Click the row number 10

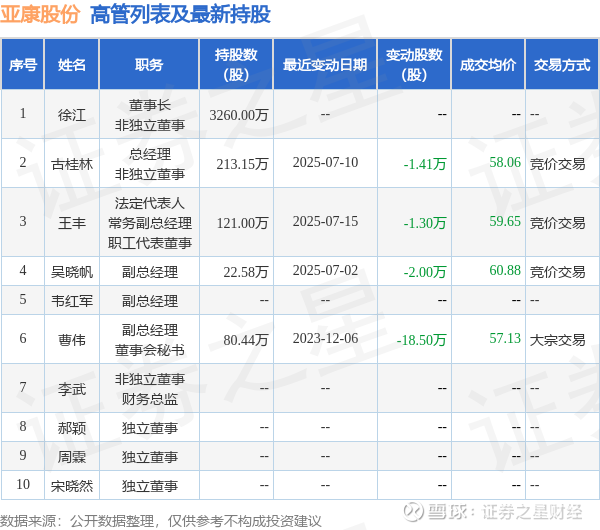23,484
